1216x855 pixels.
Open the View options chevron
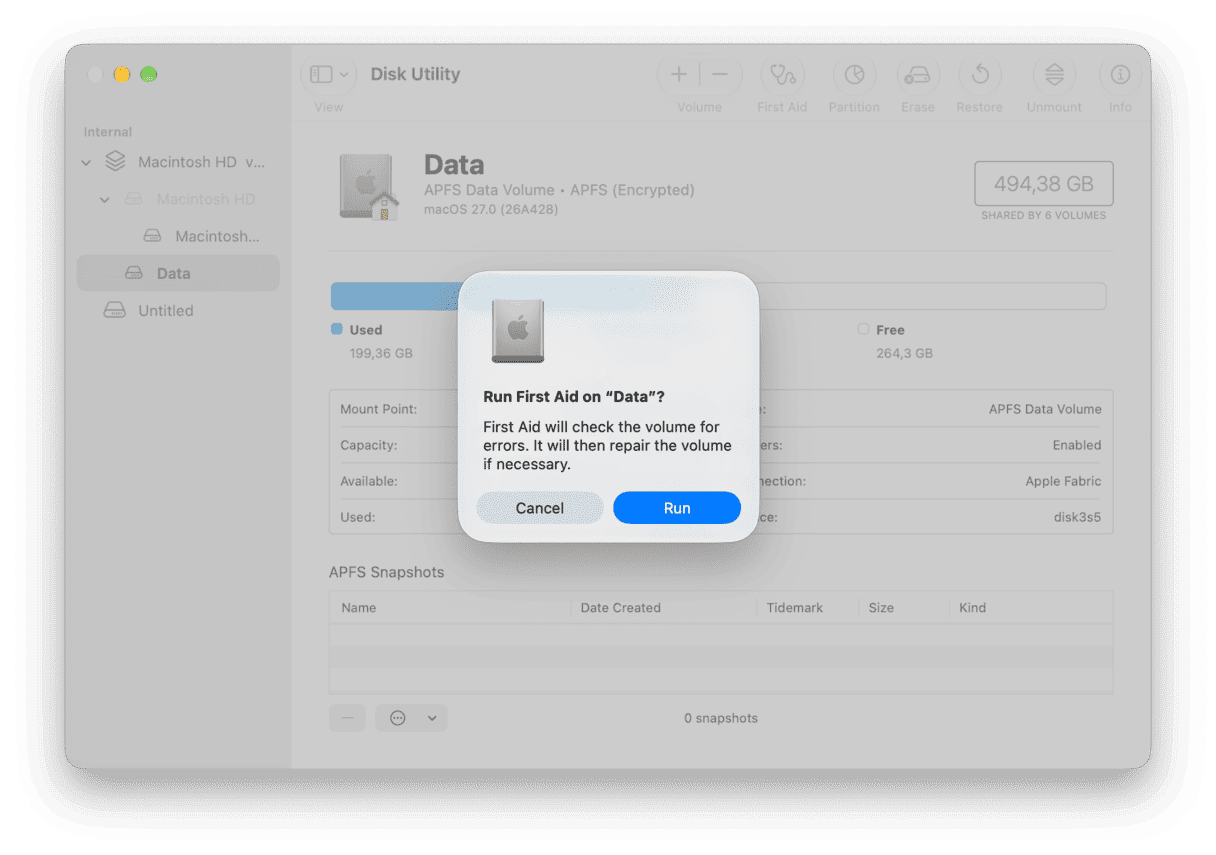344,74
